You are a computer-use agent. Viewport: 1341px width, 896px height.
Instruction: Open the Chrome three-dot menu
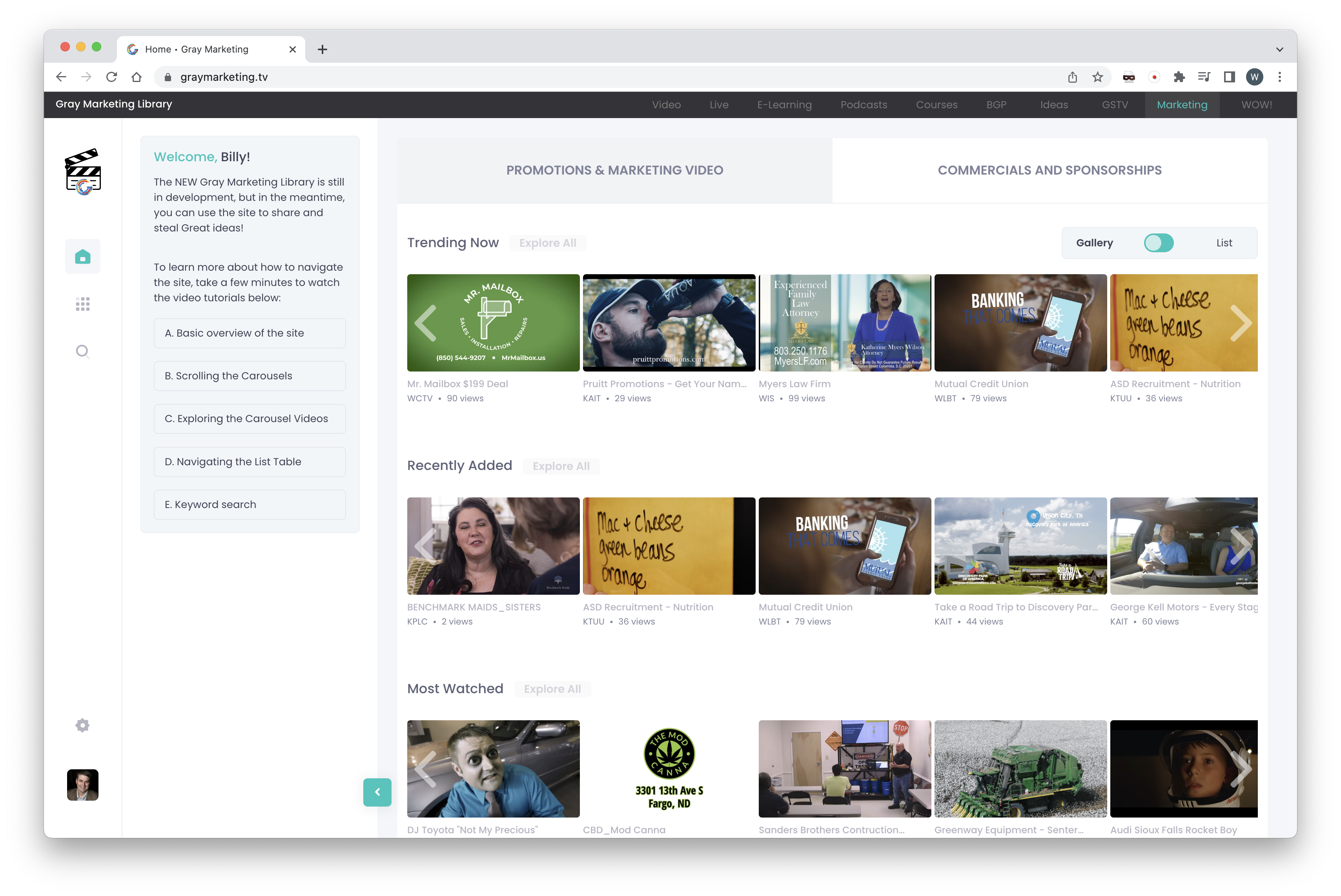(1279, 77)
